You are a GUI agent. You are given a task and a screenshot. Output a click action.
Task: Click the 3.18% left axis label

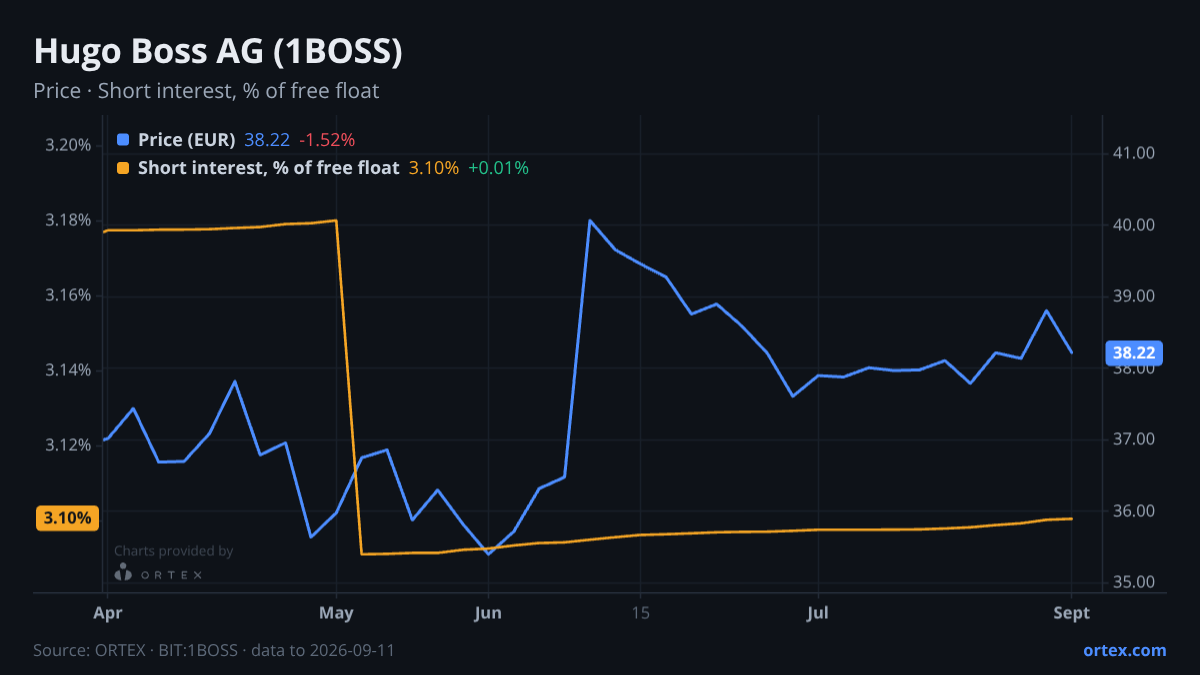tap(69, 220)
